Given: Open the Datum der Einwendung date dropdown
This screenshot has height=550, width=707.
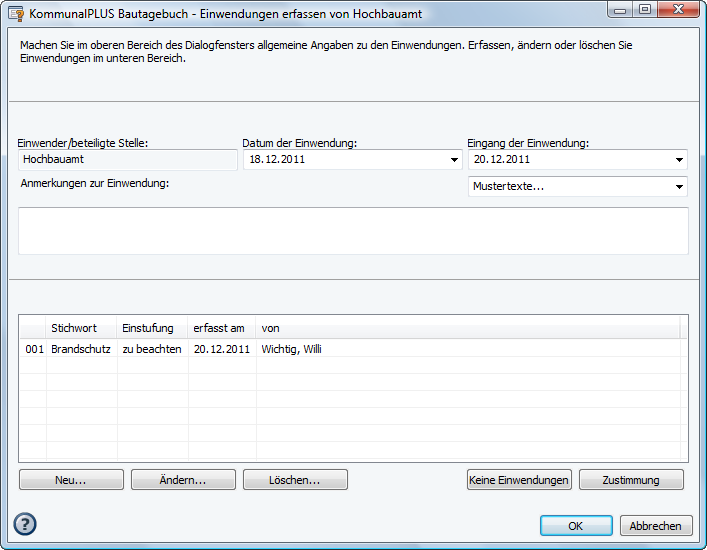Looking at the screenshot, I should point(454,160).
